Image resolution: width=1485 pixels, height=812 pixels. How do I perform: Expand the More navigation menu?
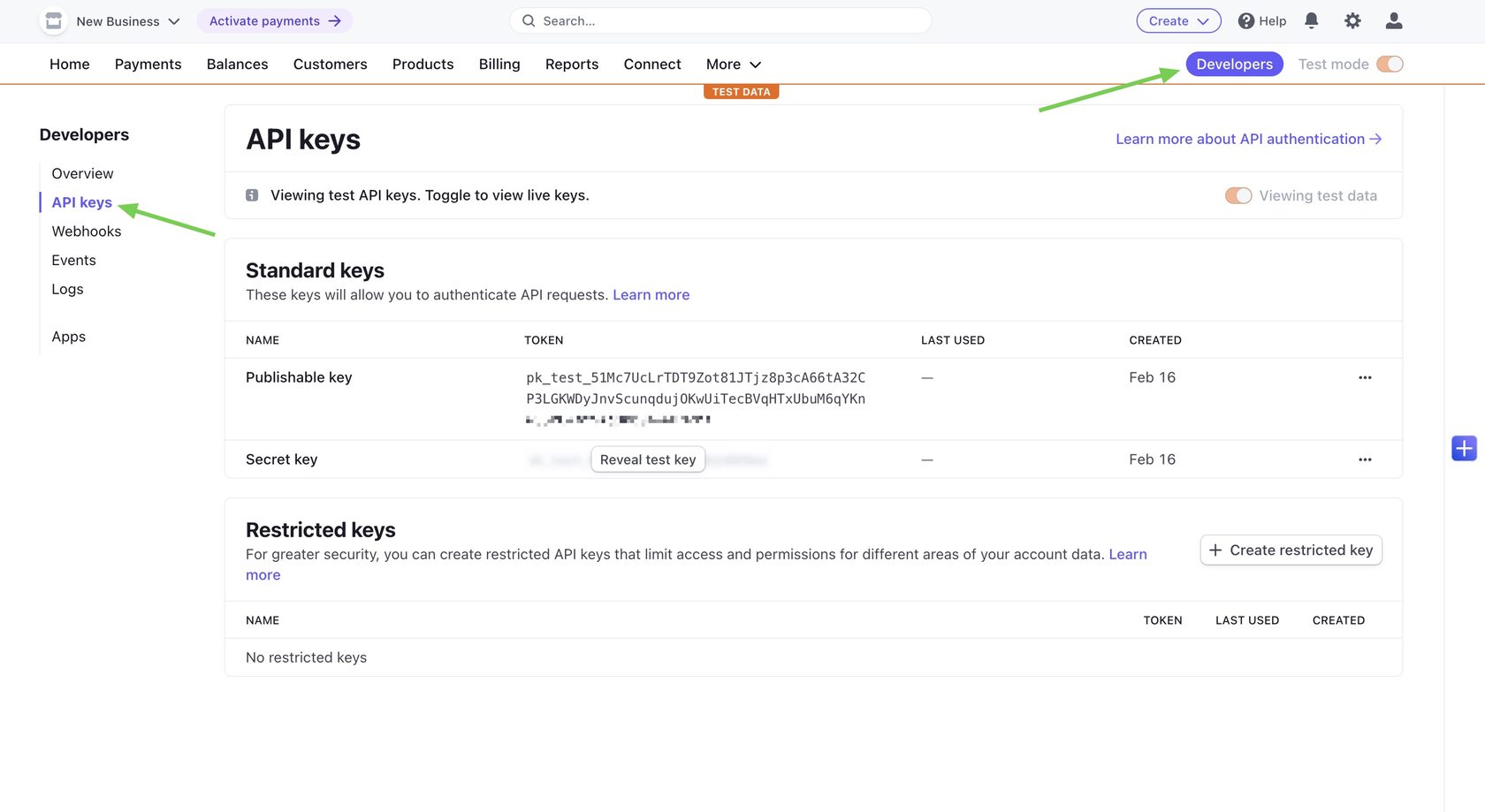pos(733,64)
